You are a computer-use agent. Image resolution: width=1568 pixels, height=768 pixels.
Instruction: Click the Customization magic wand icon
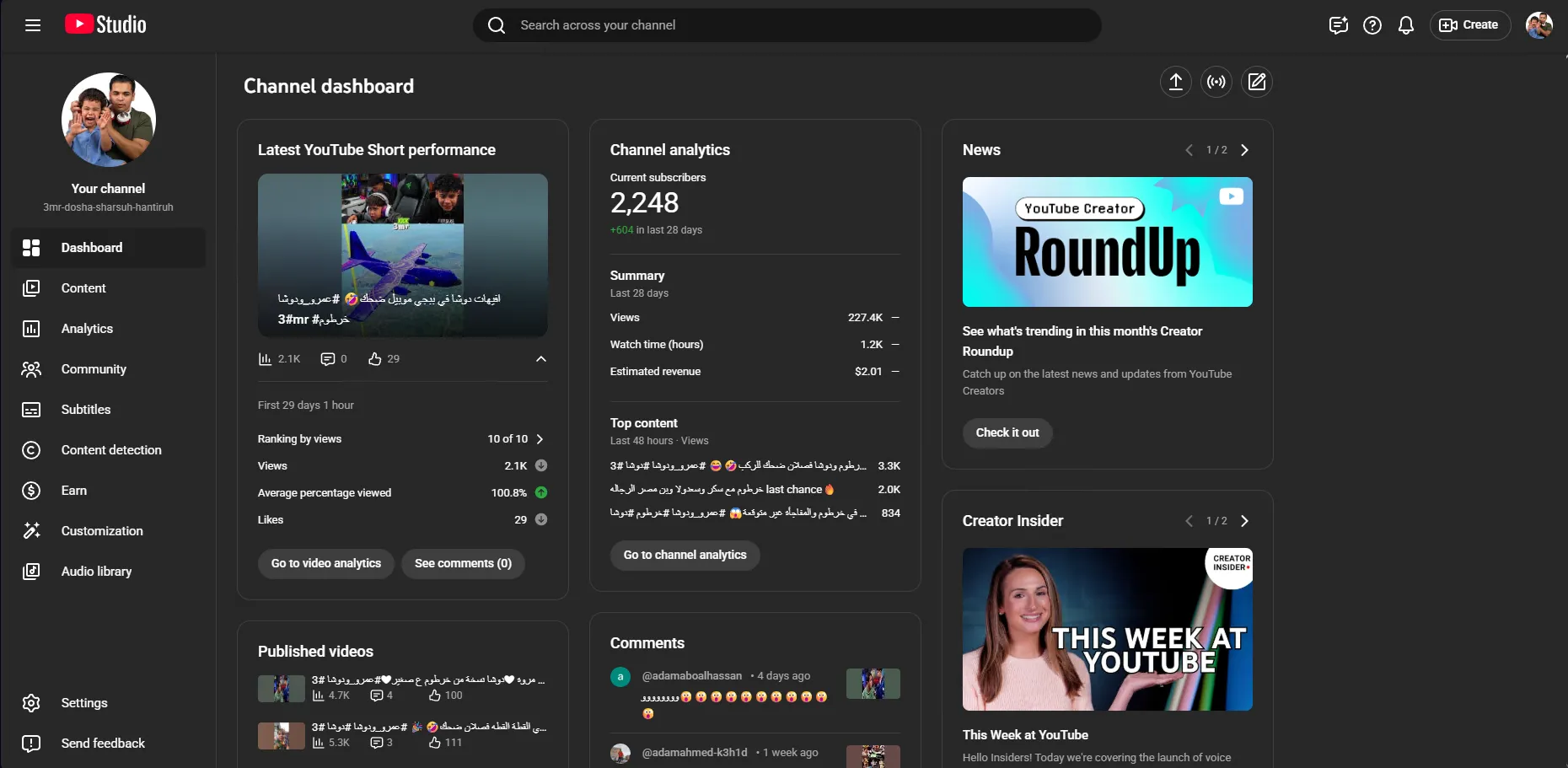point(31,531)
